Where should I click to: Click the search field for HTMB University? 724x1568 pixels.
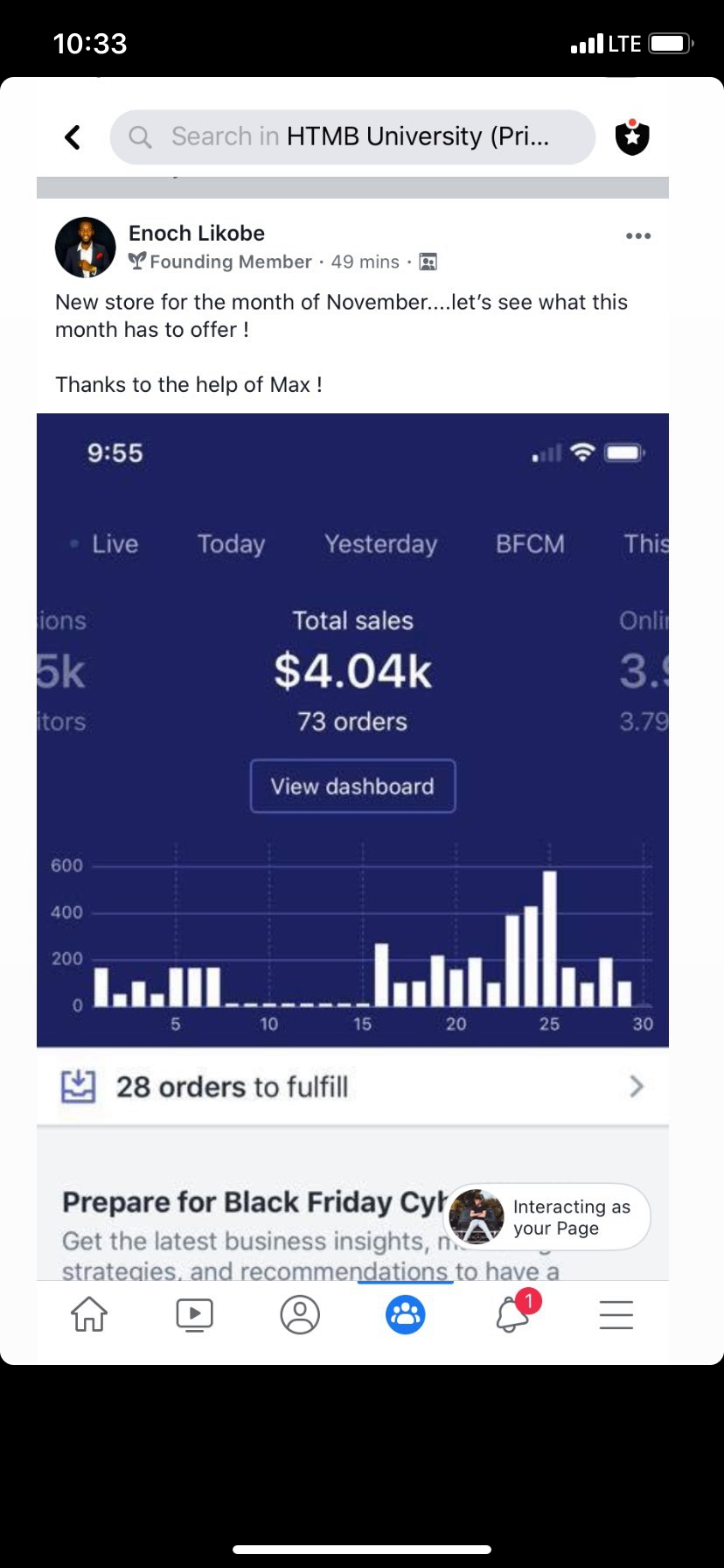(x=352, y=137)
